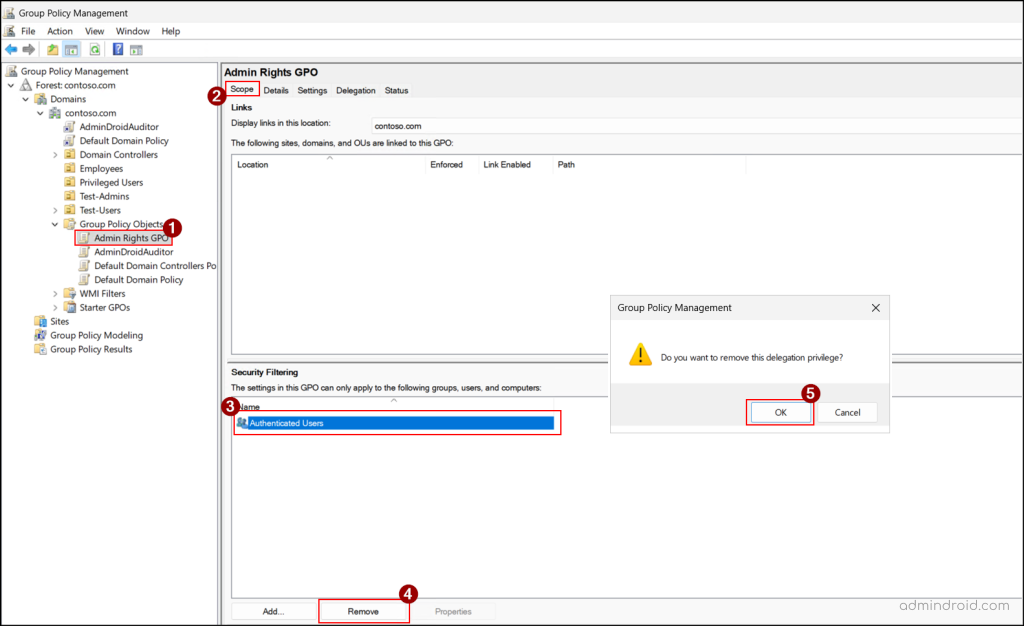Select the Group Policy Modeling icon
Viewport: 1024px width, 626px height.
(x=41, y=335)
